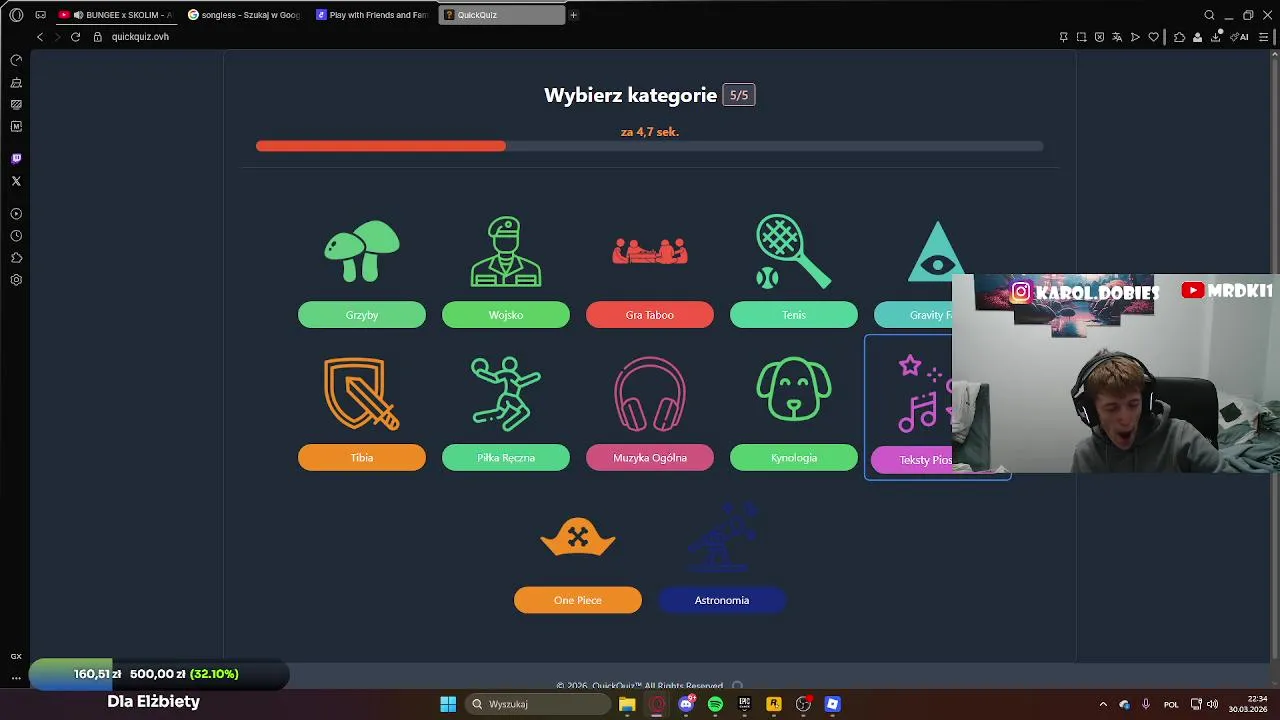This screenshot has width=1280, height=720.
Task: Open sidebar settings gear icon
Action: tap(16, 280)
